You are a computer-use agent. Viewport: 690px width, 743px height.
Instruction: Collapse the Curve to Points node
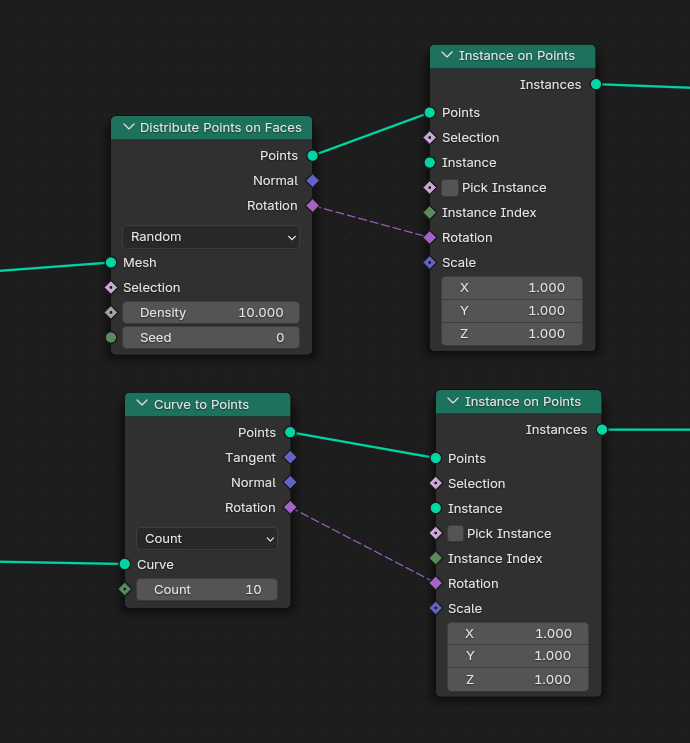142,404
